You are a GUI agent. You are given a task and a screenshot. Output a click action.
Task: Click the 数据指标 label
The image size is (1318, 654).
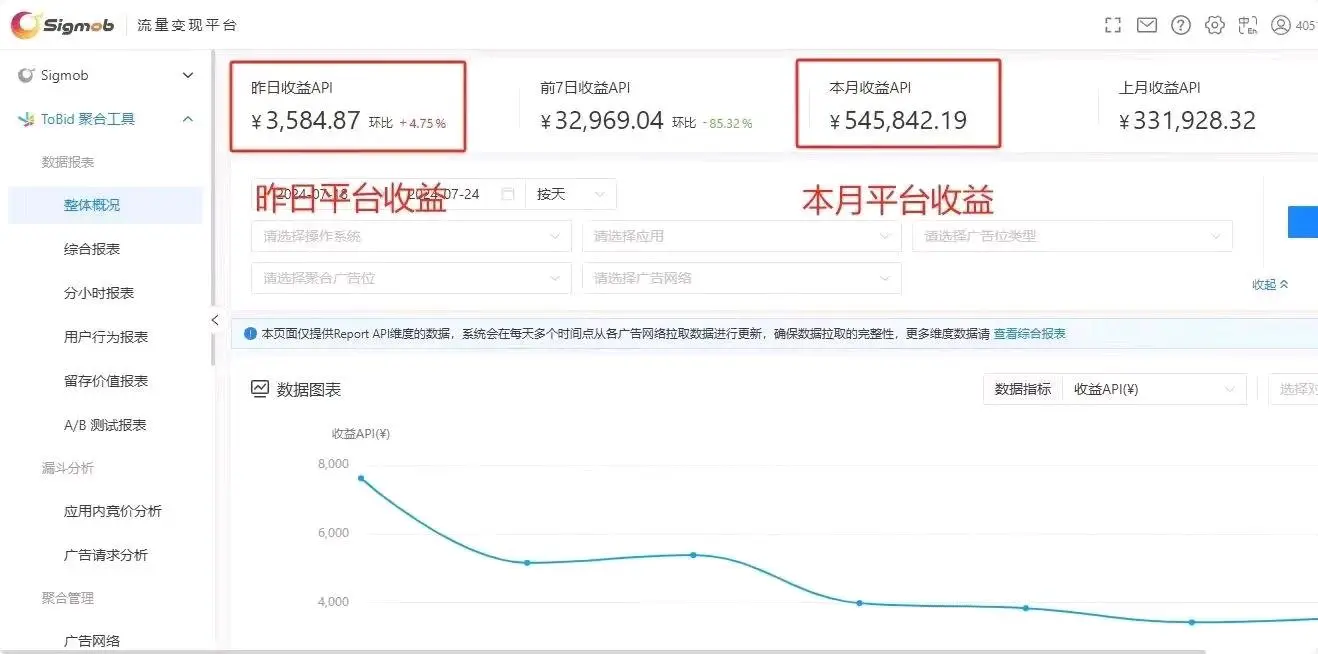(x=1023, y=389)
